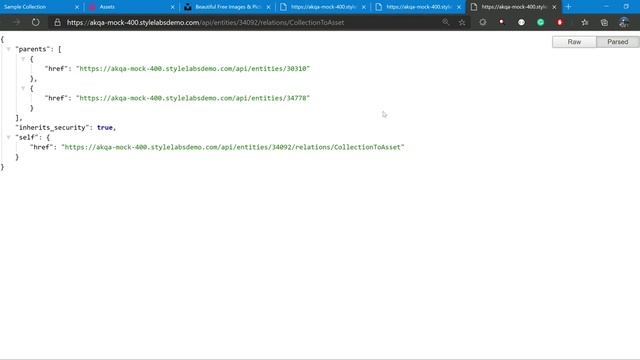The image size is (640, 360).
Task: Reload the page with the refresh icon
Action: (36, 22)
